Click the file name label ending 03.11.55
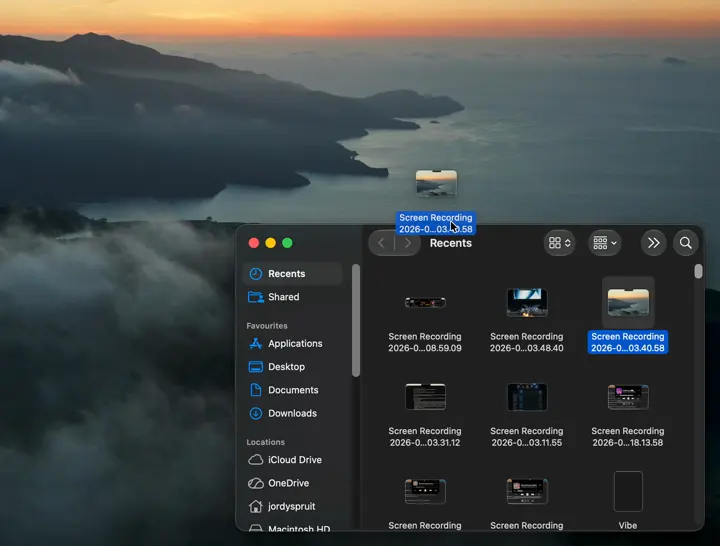Image resolution: width=720 pixels, height=546 pixels. pos(527,437)
